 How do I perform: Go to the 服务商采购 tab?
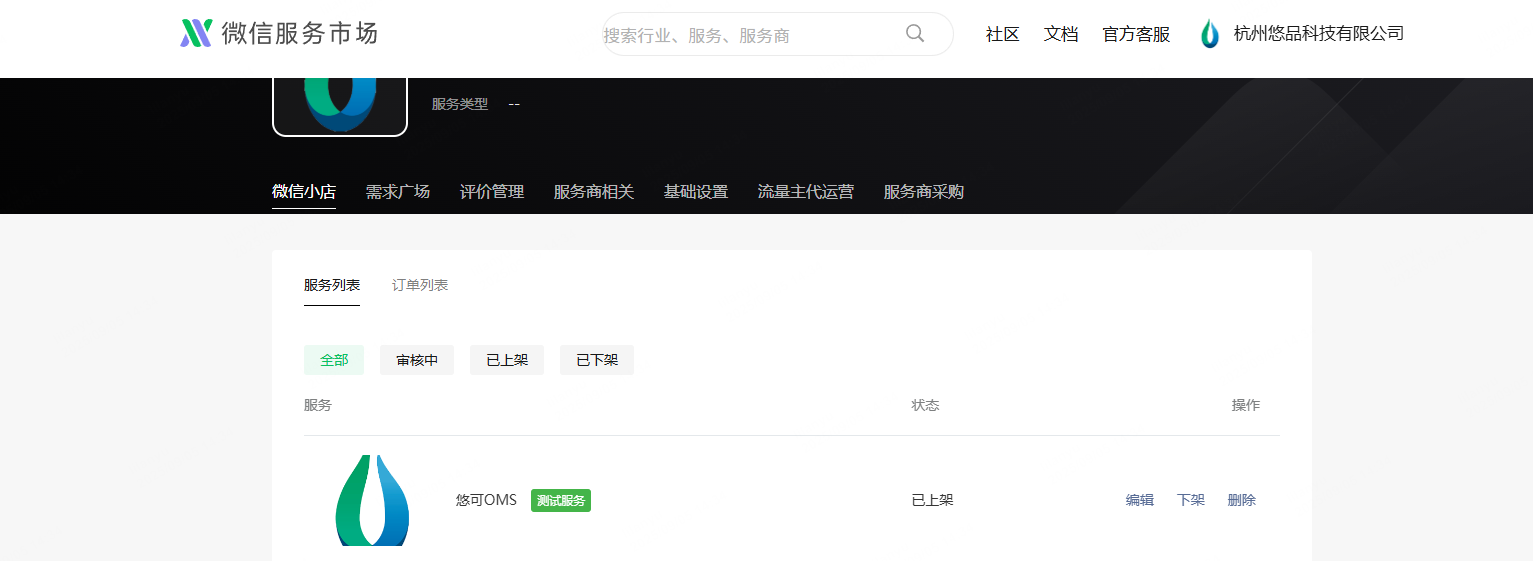(x=924, y=192)
